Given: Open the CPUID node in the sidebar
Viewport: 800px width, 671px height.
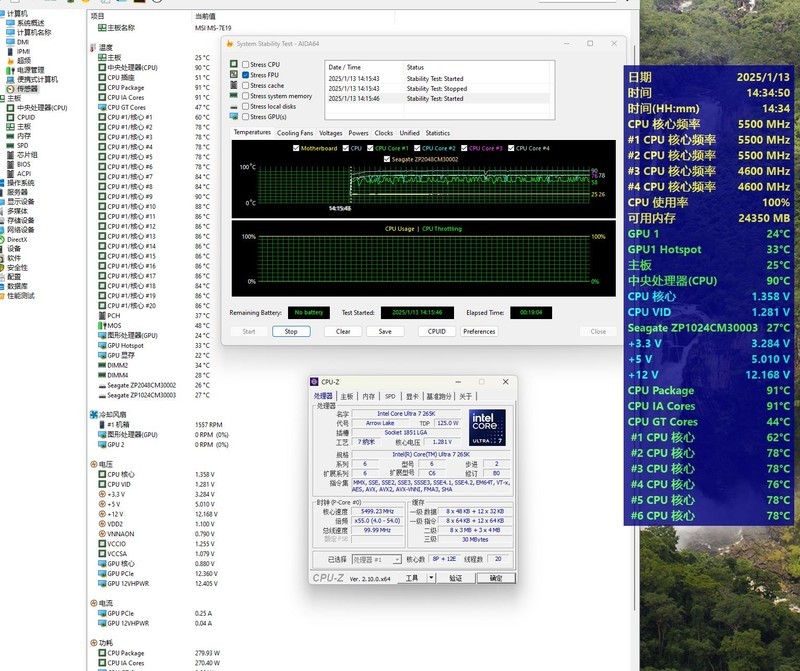Looking at the screenshot, I should (25, 117).
